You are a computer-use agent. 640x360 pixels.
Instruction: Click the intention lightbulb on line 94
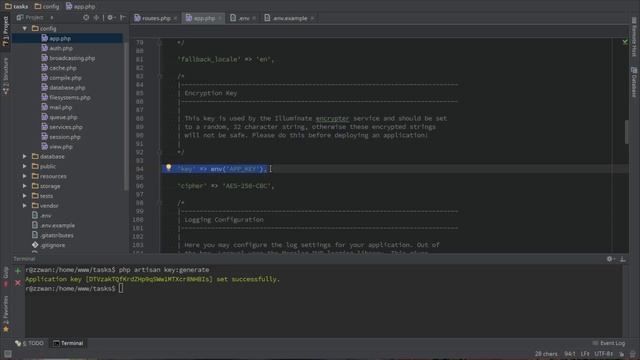point(168,168)
